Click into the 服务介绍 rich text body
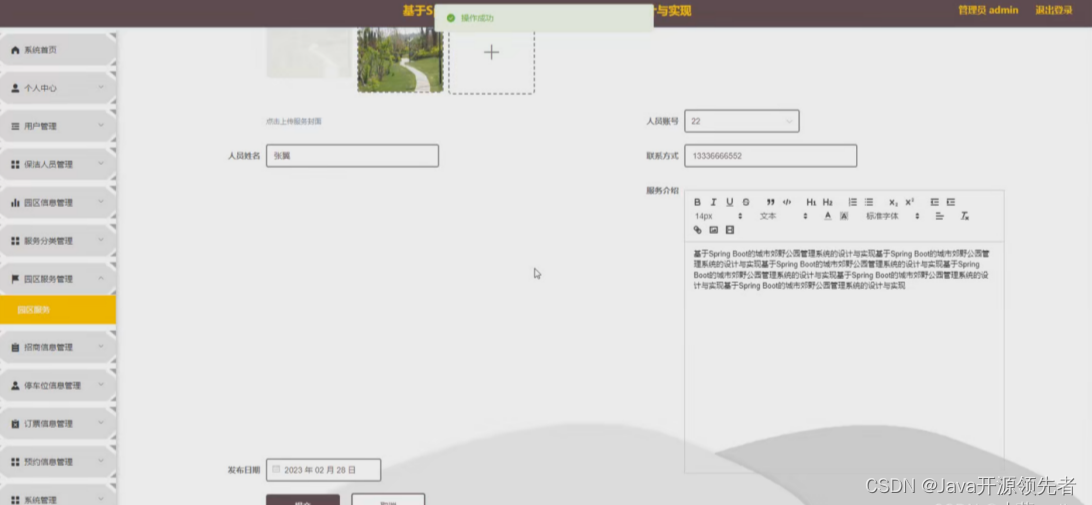This screenshot has width=1092, height=505. pyautogui.click(x=844, y=357)
